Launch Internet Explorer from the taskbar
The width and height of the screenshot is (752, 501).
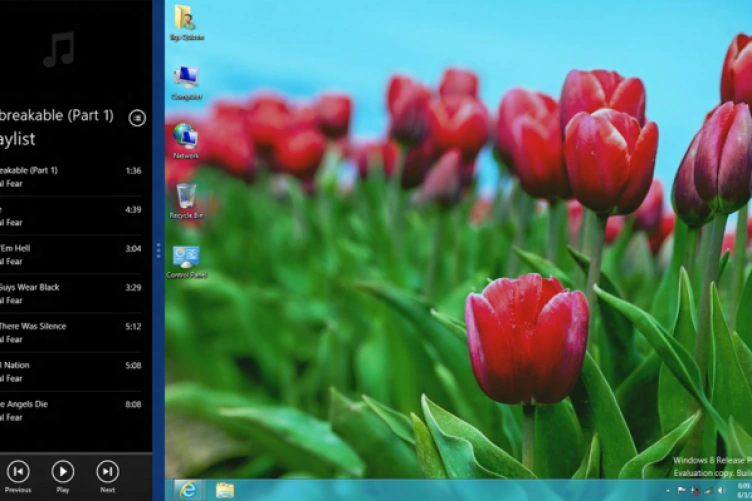tap(188, 489)
